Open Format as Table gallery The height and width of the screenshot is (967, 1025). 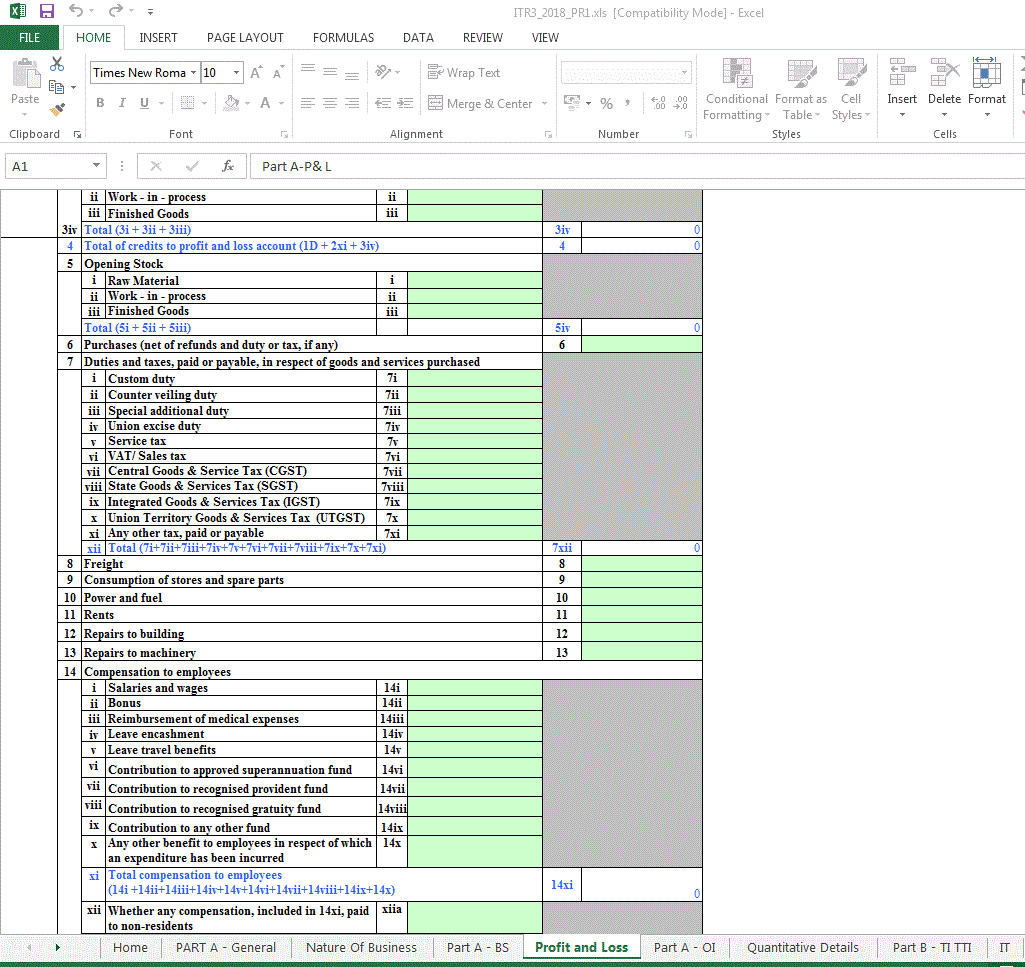[801, 90]
